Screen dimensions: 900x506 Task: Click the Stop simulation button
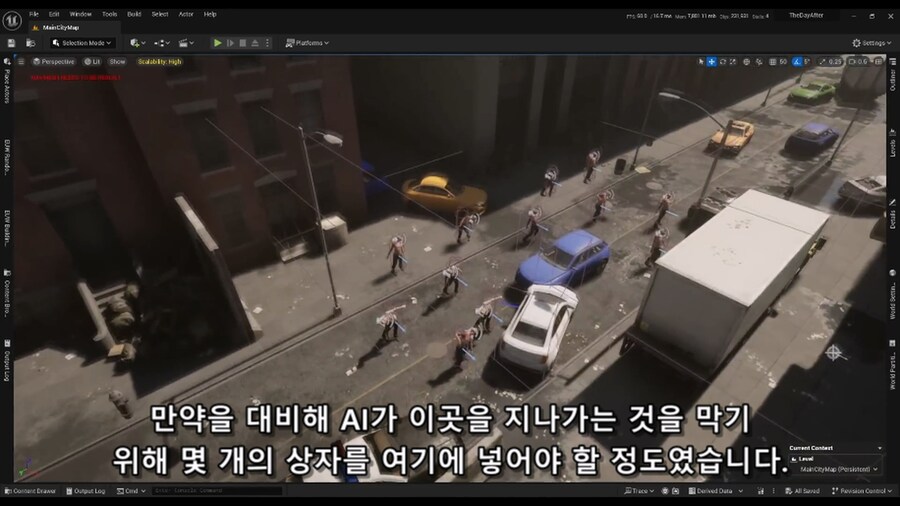[x=243, y=43]
